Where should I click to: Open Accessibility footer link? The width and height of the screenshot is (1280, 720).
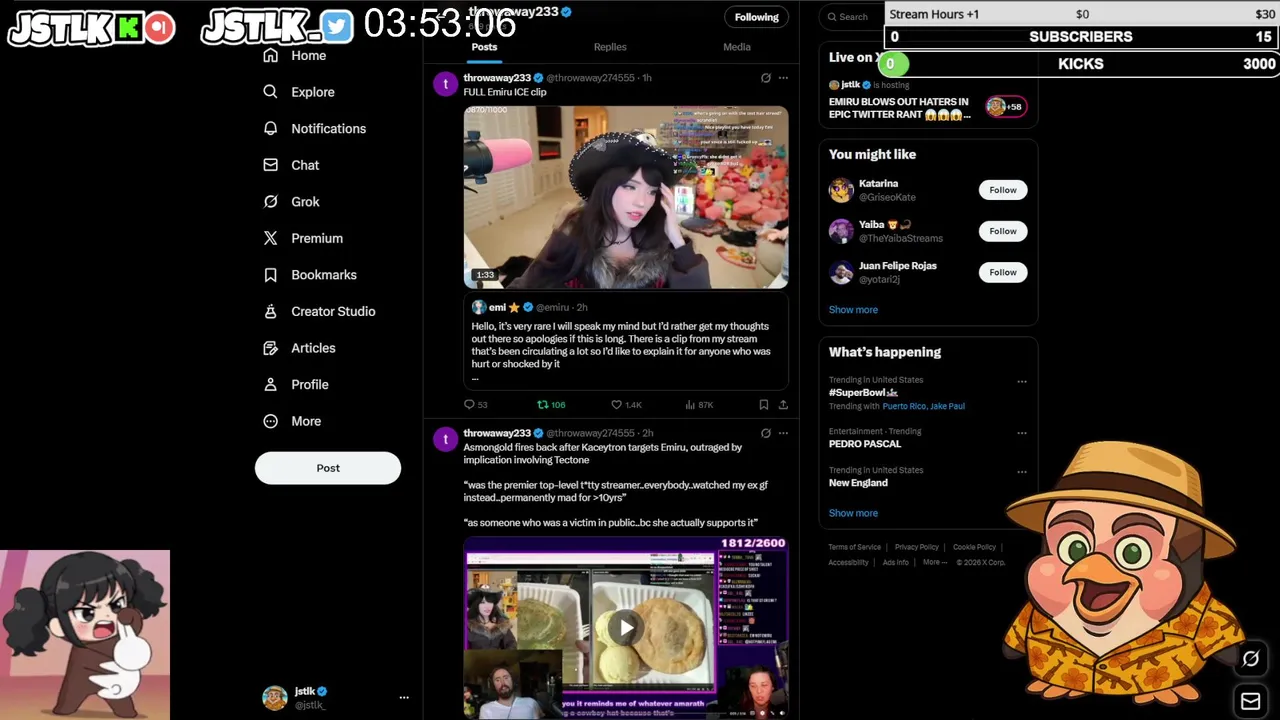coord(848,562)
